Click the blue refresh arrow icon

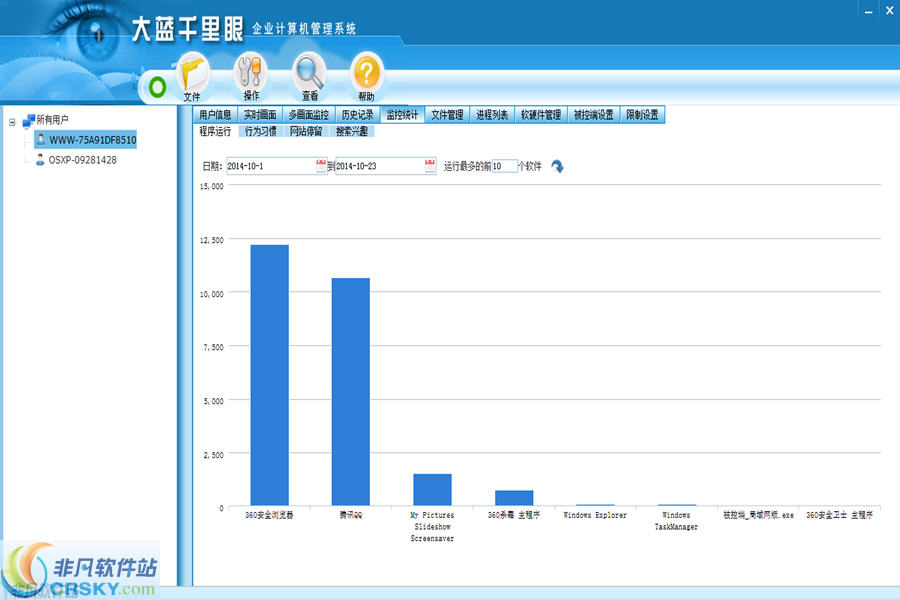[x=557, y=167]
